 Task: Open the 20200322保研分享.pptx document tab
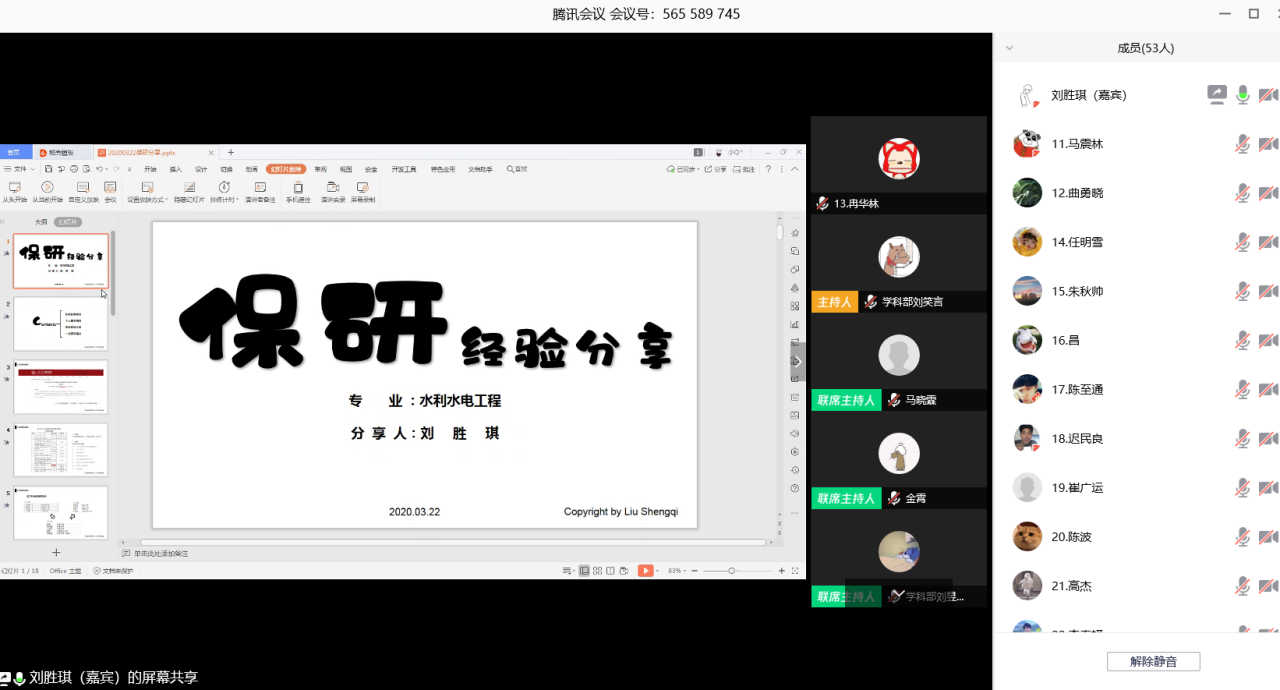point(141,152)
